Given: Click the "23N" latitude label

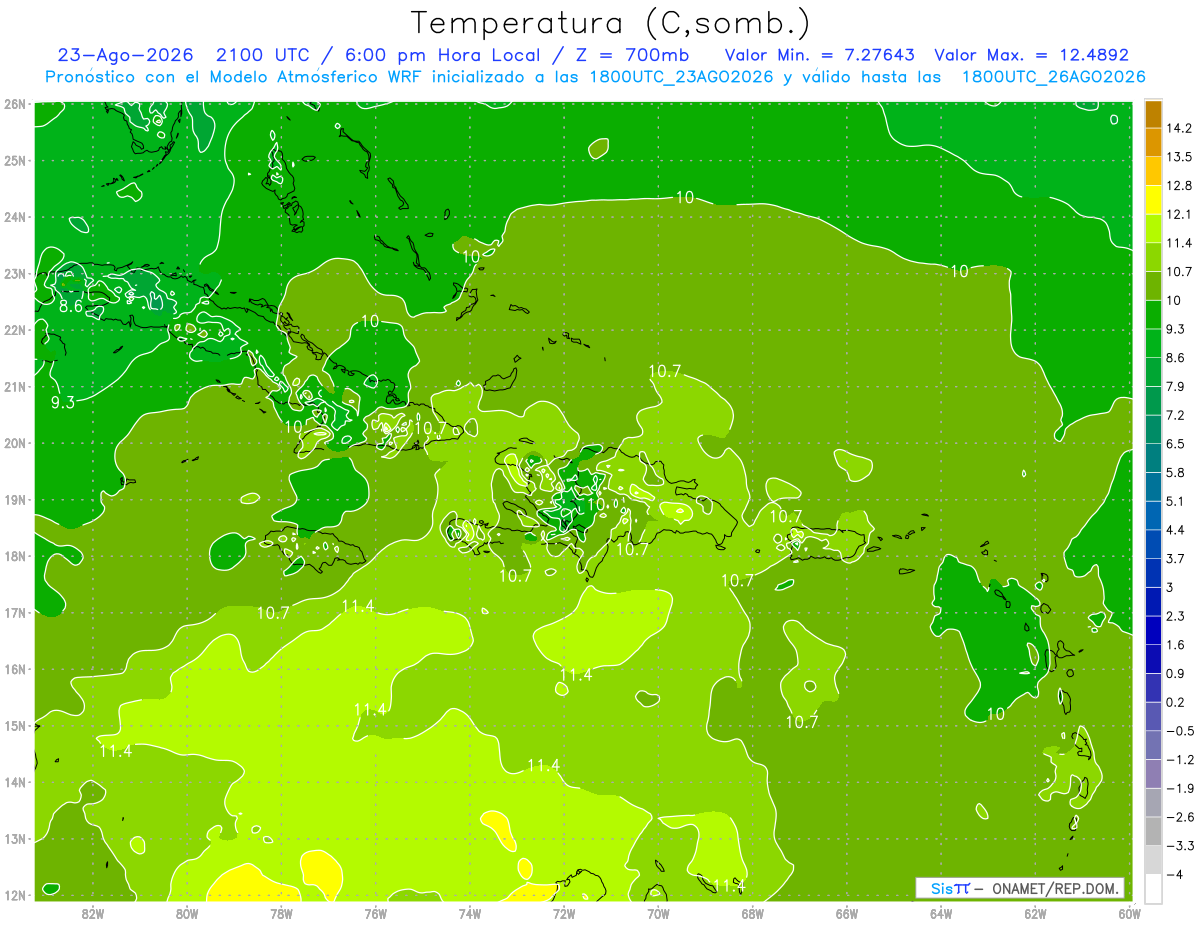Looking at the screenshot, I should [x=15, y=273].
